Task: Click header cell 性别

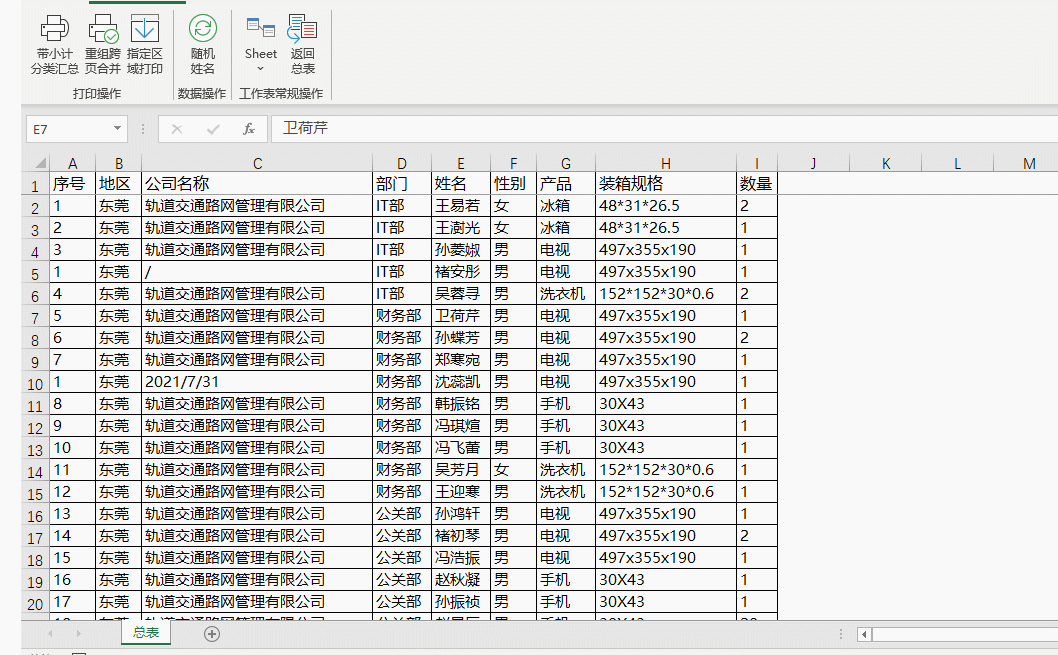Action: coord(513,183)
